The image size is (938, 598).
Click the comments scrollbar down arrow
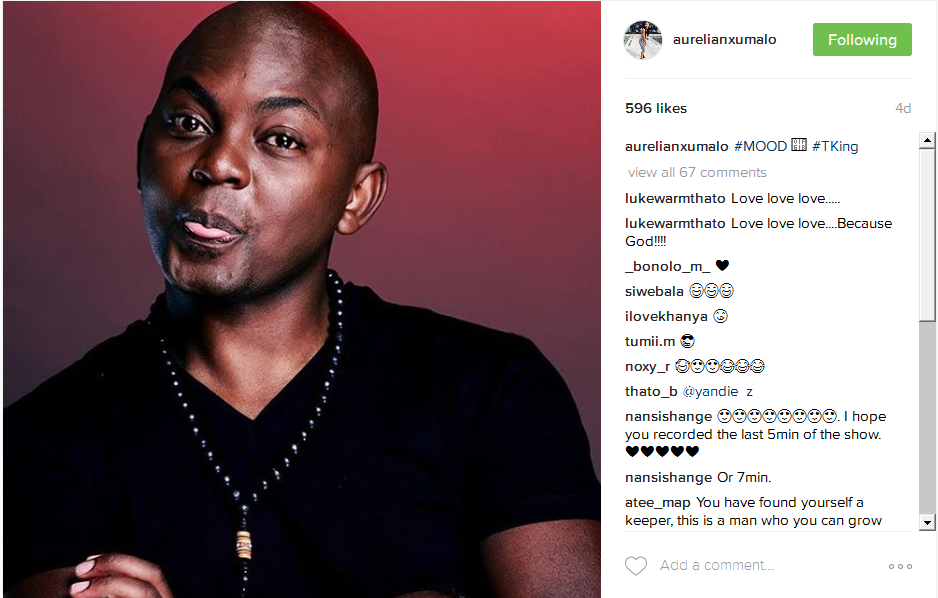927,522
